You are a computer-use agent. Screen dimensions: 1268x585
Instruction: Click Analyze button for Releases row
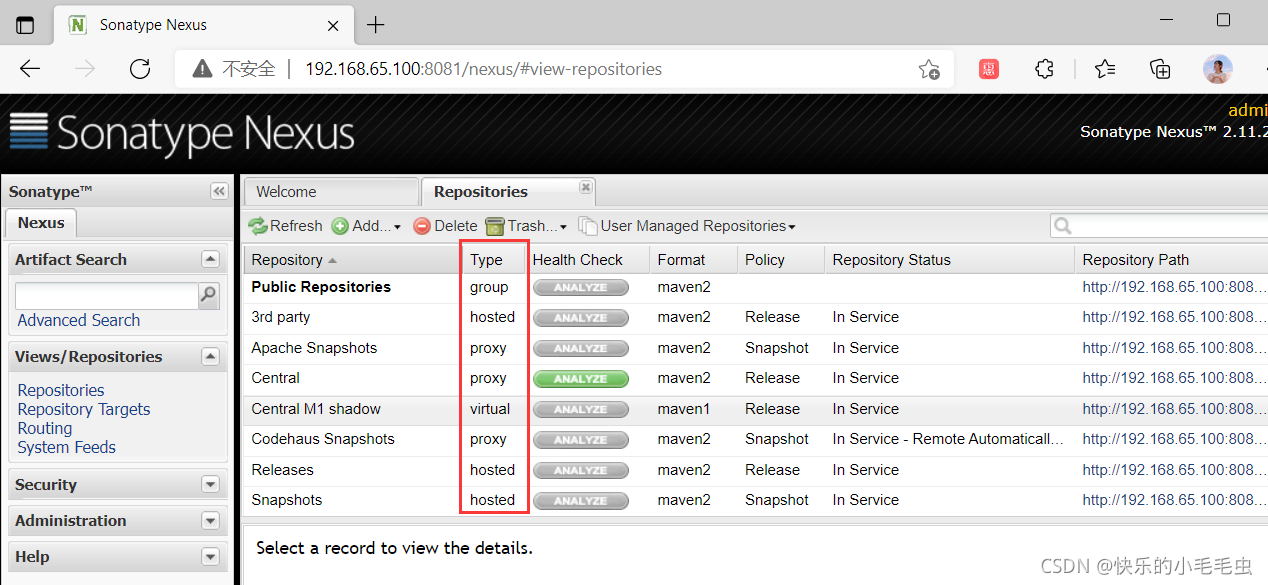(581, 470)
